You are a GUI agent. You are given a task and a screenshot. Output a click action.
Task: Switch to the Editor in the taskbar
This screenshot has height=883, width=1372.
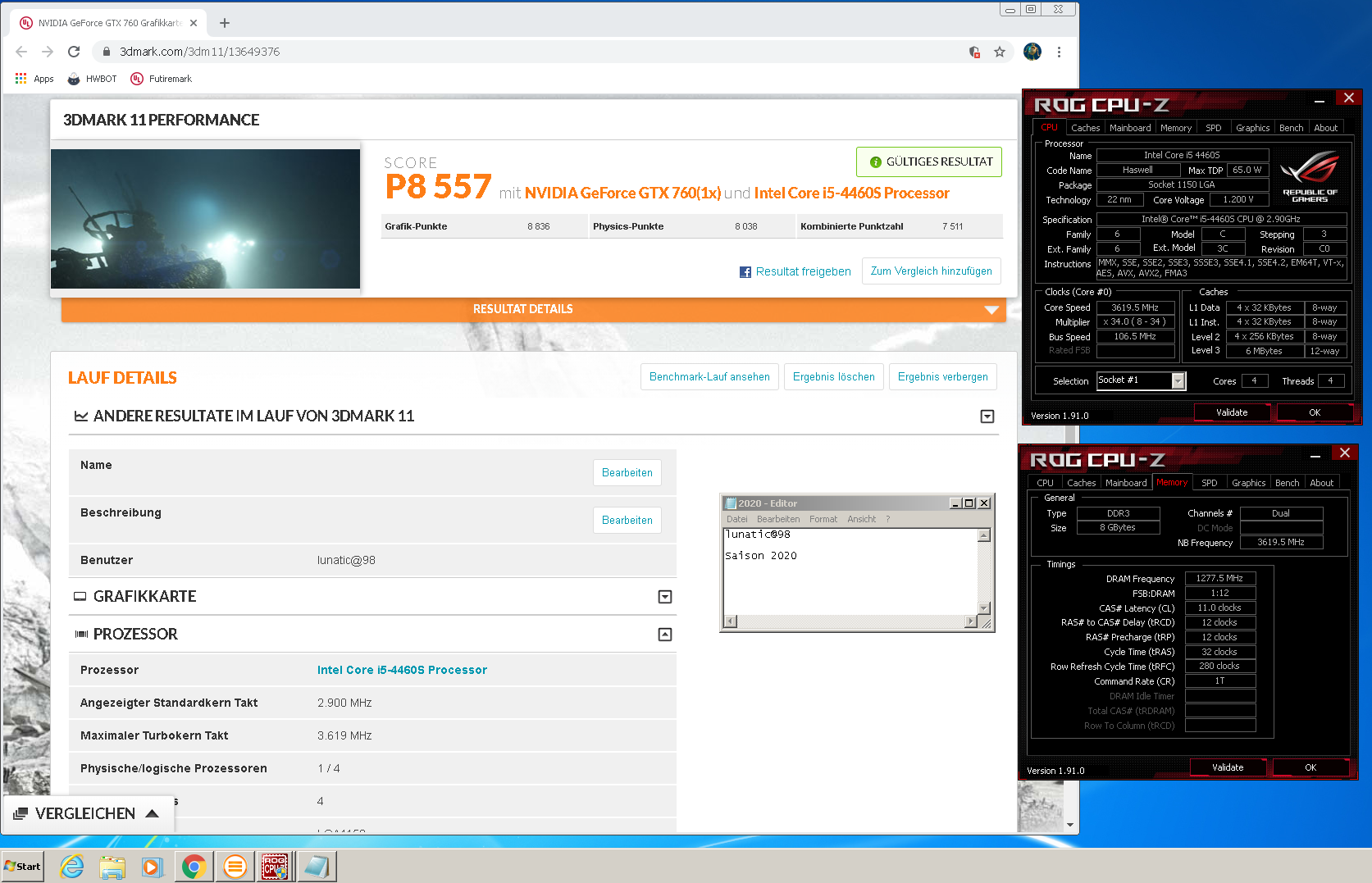(x=316, y=867)
